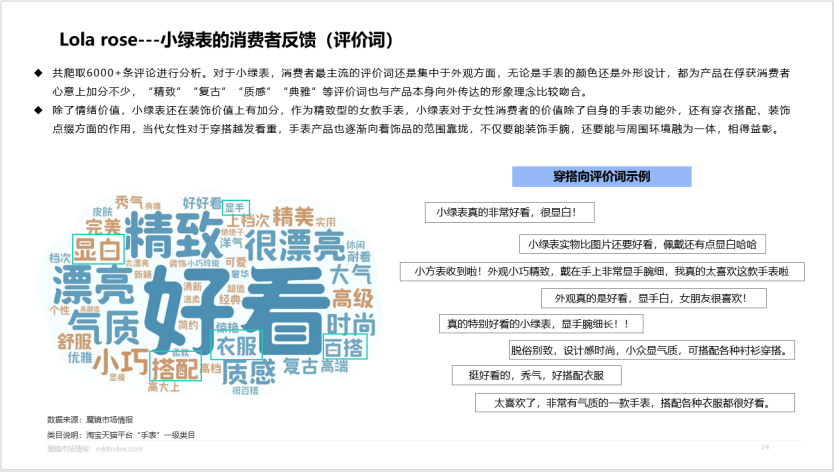834x472 pixels.
Task: Click the boxed word '搭配' in word cloud
Action: 176,367
